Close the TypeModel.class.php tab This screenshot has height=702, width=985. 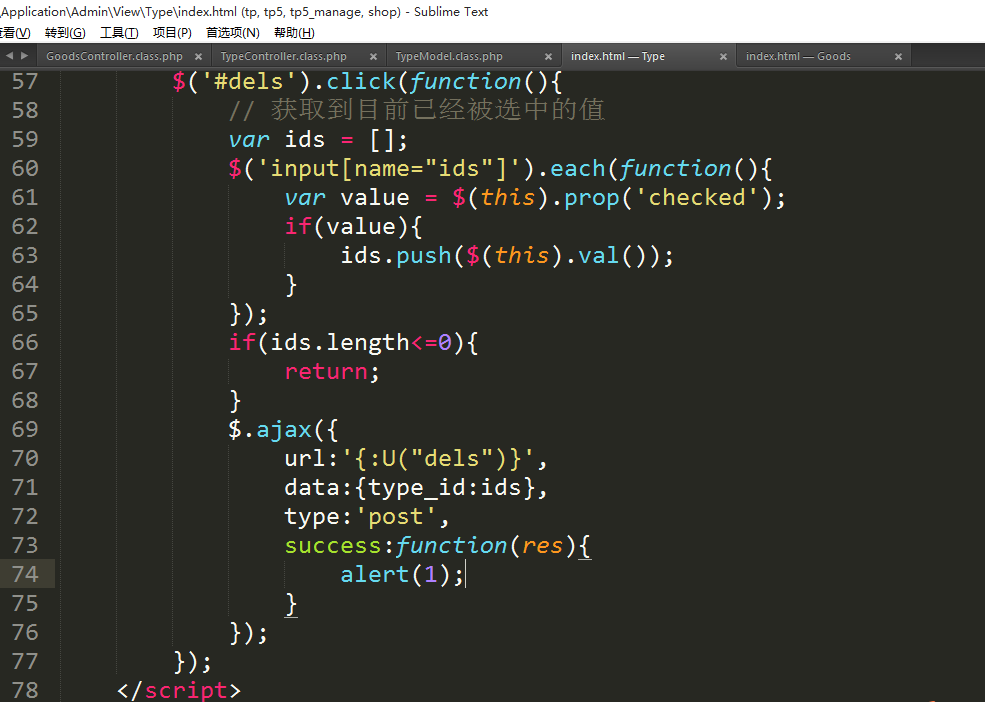[x=548, y=57]
